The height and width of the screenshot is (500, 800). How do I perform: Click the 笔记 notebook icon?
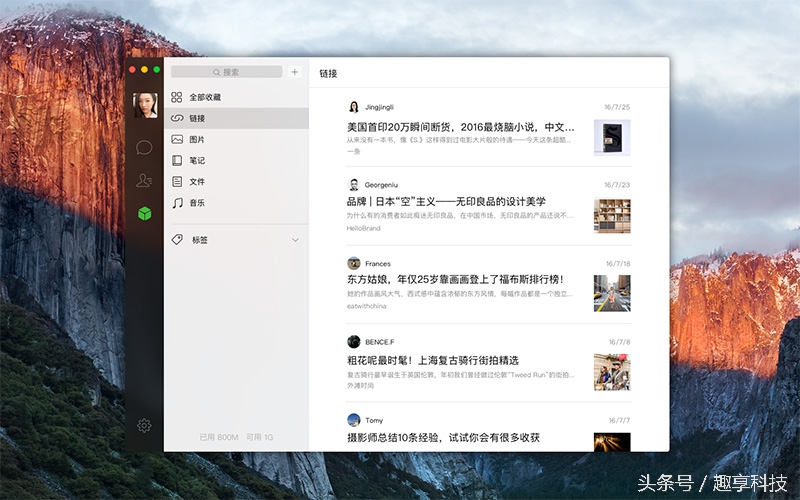(x=177, y=161)
